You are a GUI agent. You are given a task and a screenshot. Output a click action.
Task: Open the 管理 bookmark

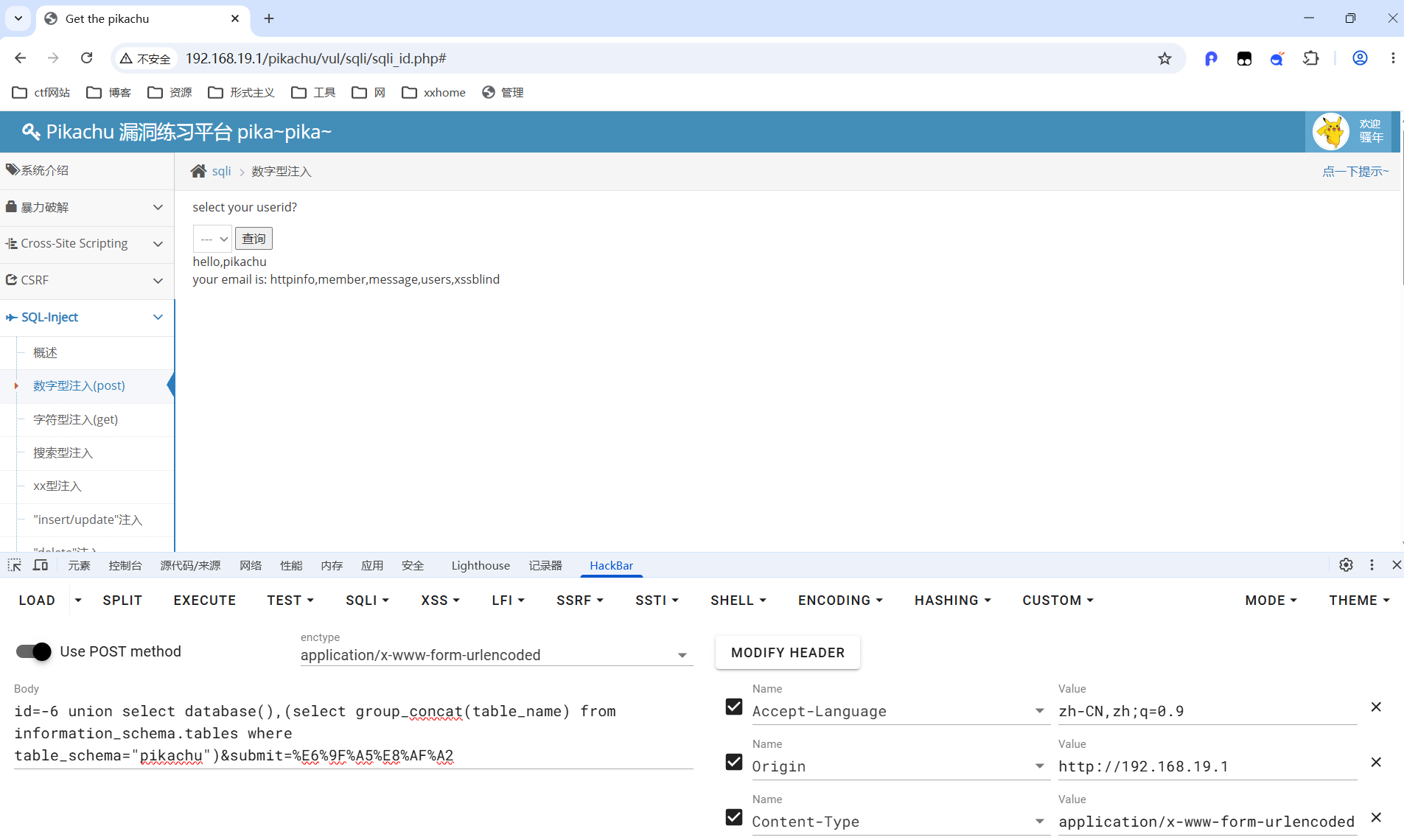(x=503, y=92)
